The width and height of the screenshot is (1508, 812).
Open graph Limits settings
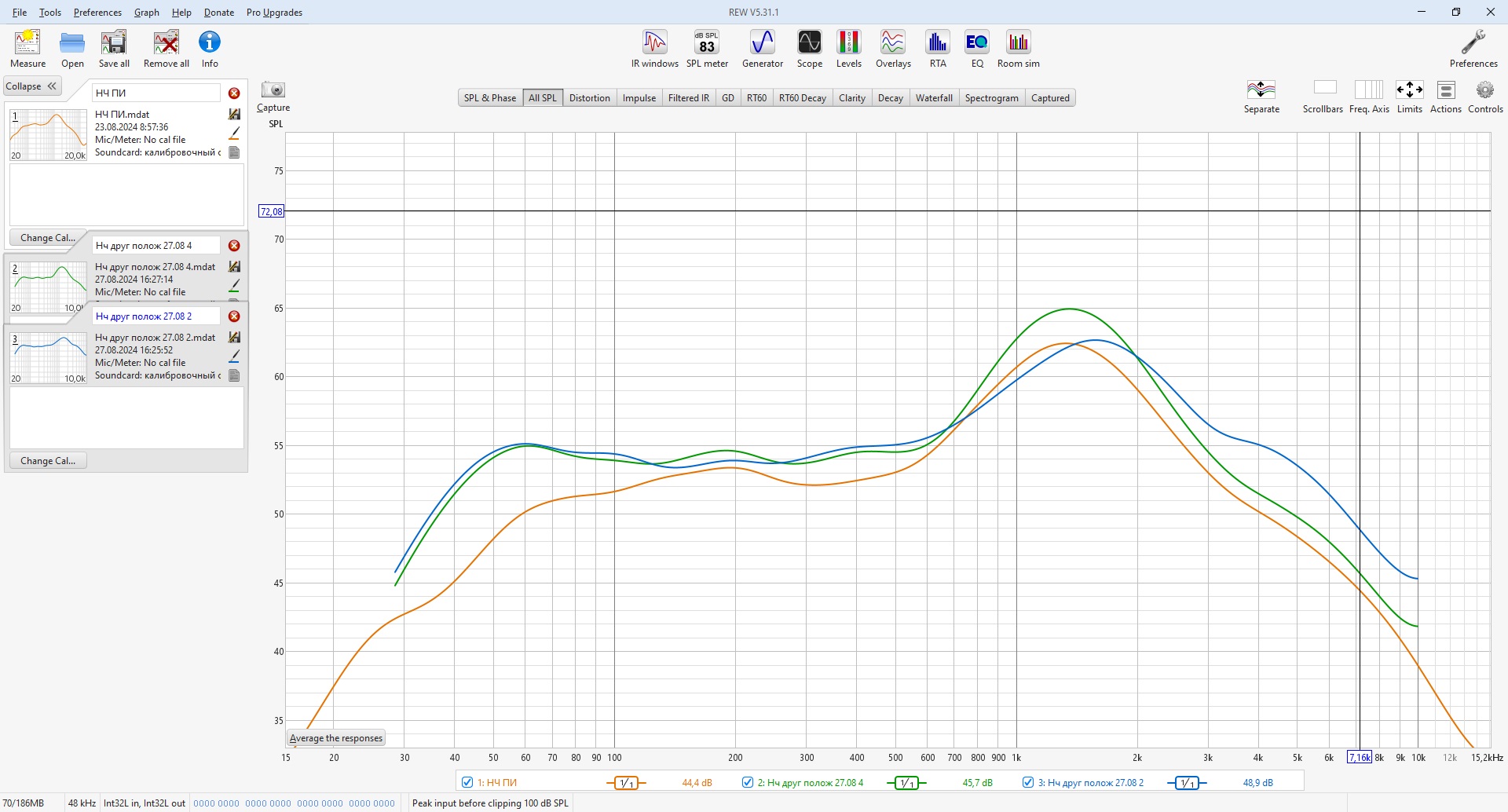click(x=1410, y=97)
